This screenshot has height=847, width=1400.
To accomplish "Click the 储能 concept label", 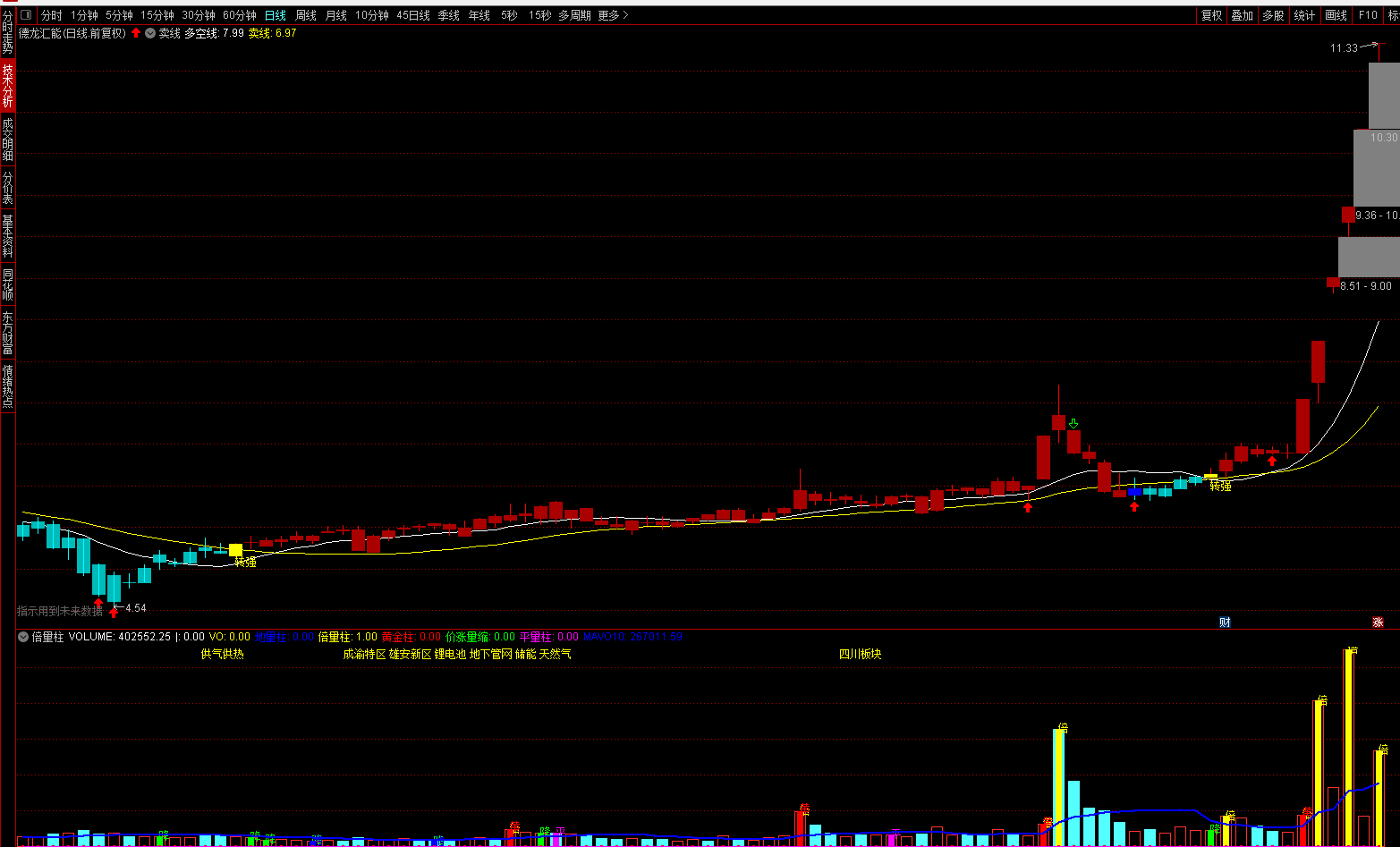I will coord(526,654).
